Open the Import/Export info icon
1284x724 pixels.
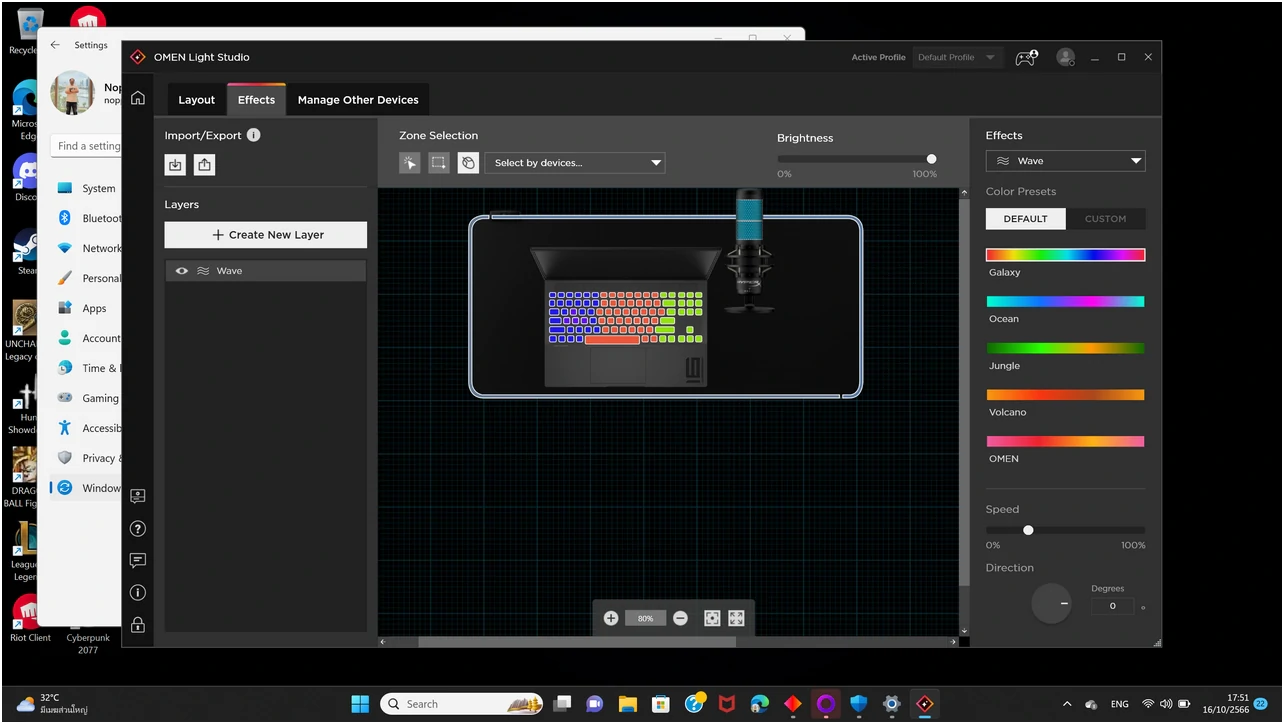254,135
